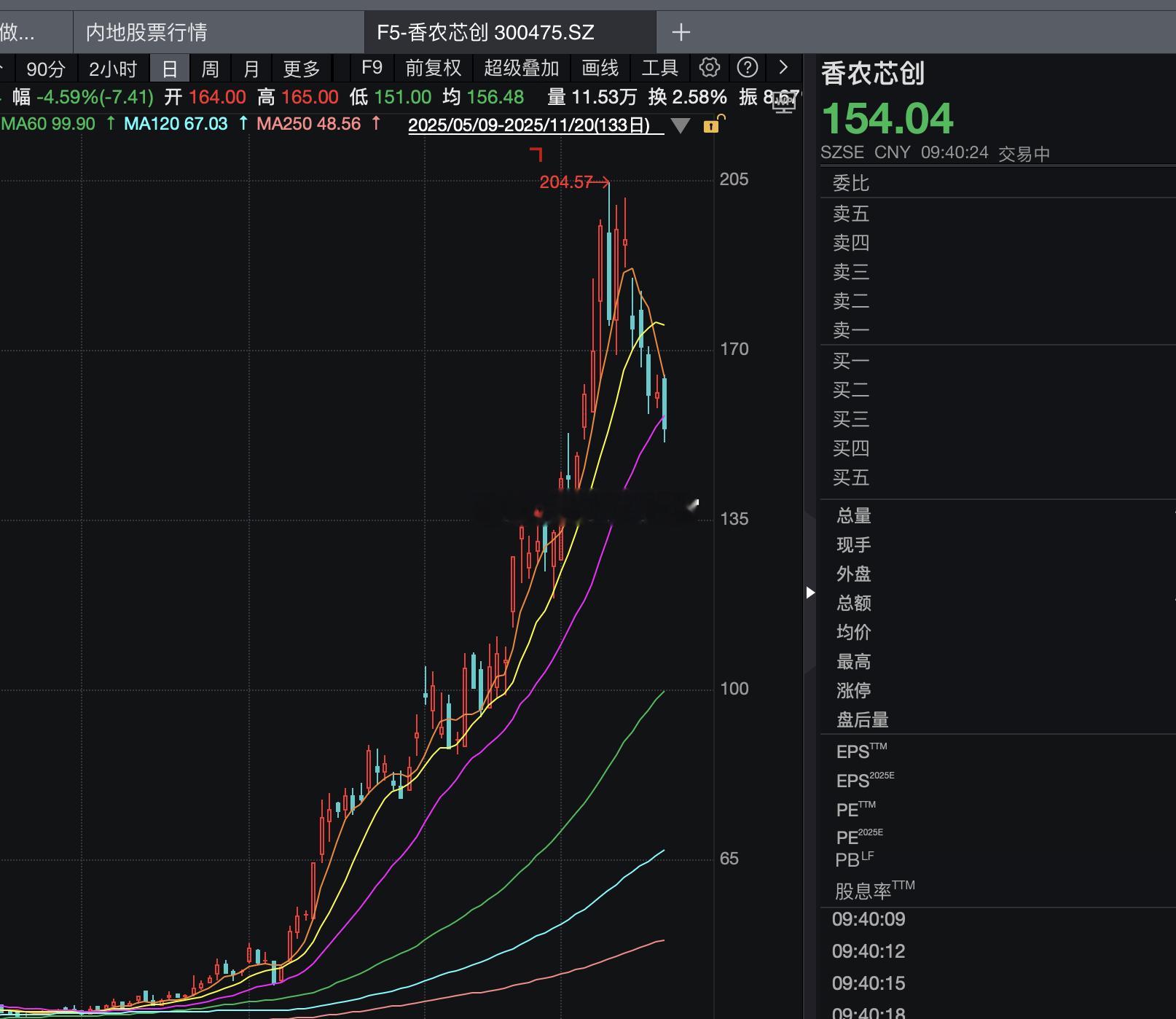Screen dimensions: 1176x1019
Task: Click the EPS TTM label
Action: pos(862,751)
